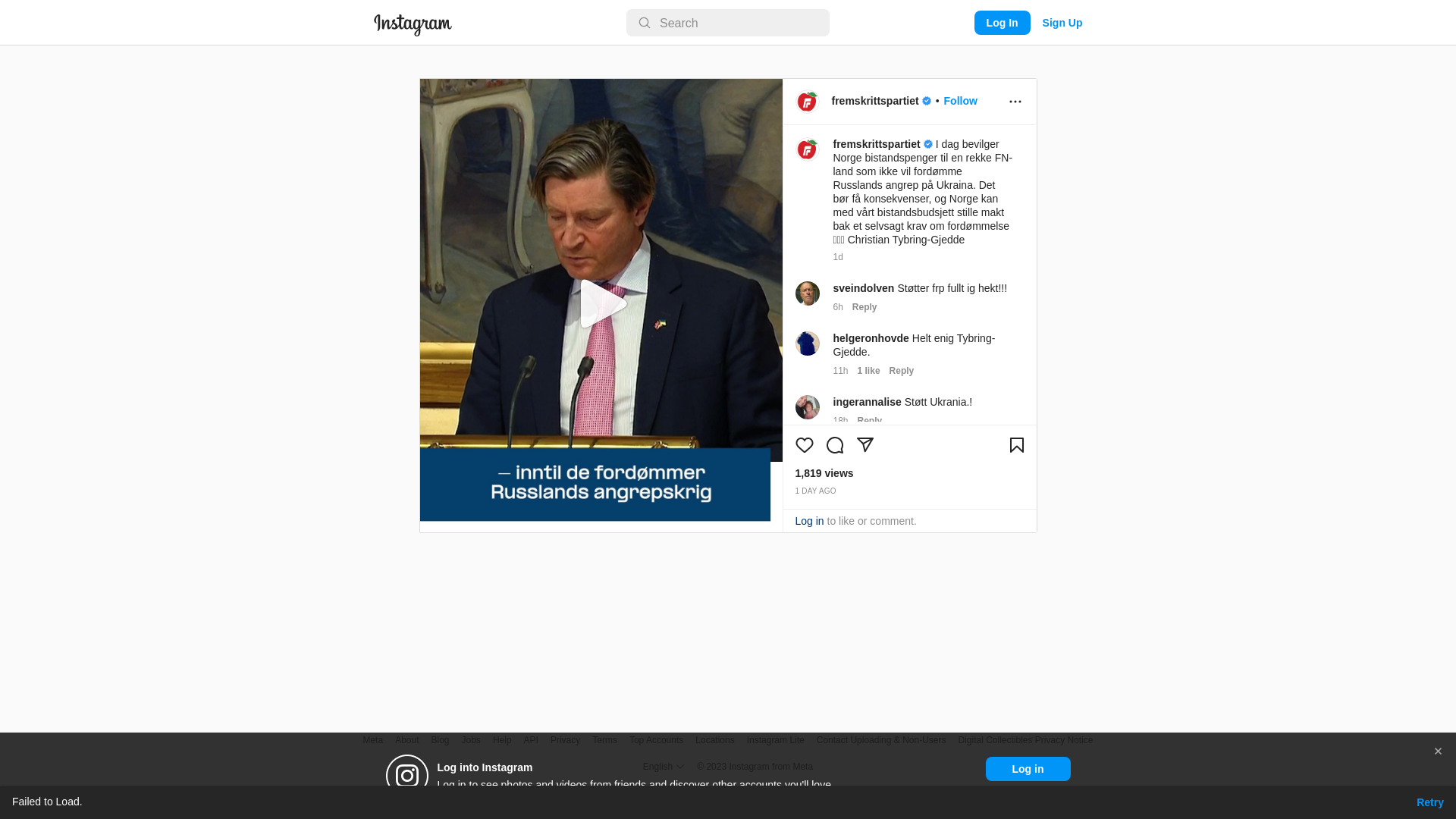Image resolution: width=1456 pixels, height=819 pixels.
Task: View sveindolven's profile avatar
Action: coord(807,293)
